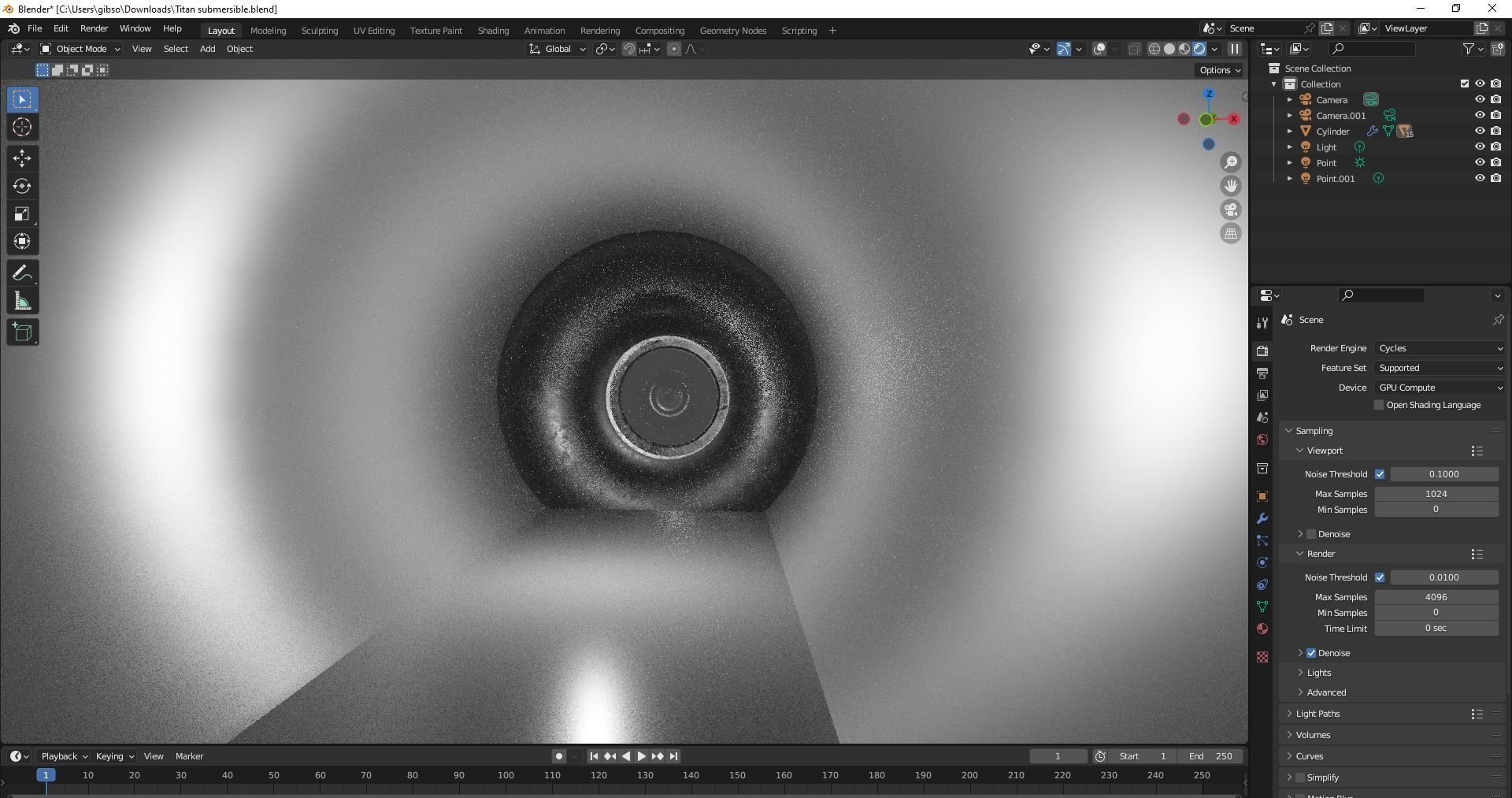This screenshot has width=1512, height=798.
Task: Open the Render Engine dropdown
Action: pyautogui.click(x=1440, y=348)
